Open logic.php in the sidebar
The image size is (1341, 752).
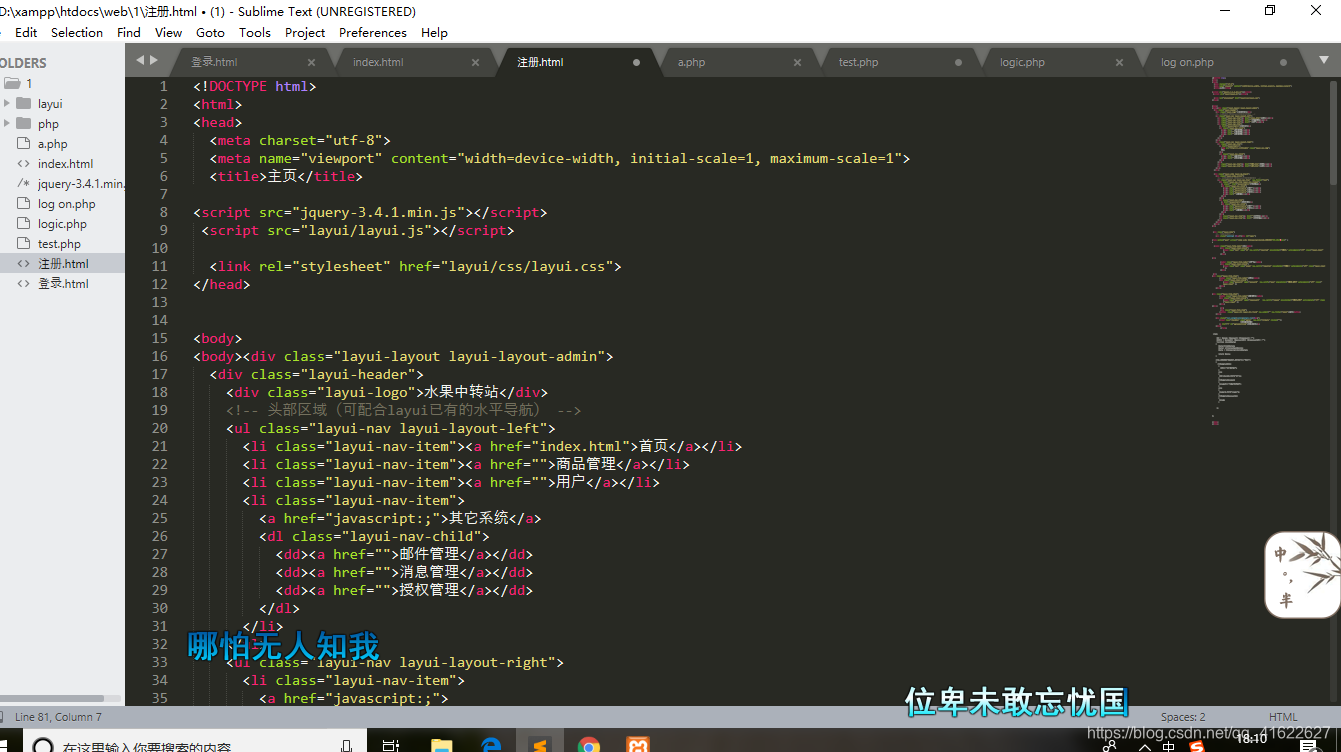click(x=62, y=224)
